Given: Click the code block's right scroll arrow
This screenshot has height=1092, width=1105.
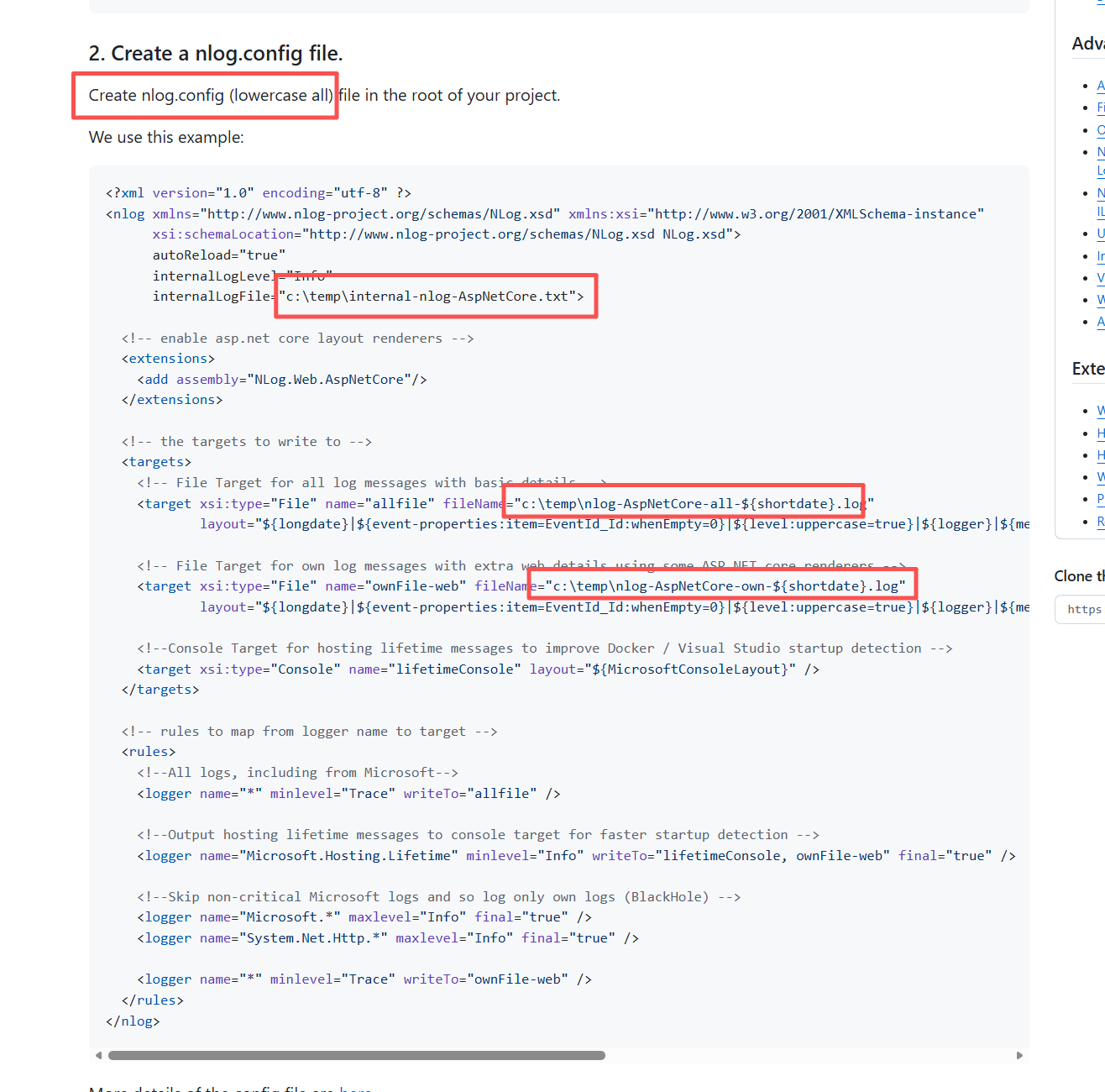Looking at the screenshot, I should coord(1019,1055).
